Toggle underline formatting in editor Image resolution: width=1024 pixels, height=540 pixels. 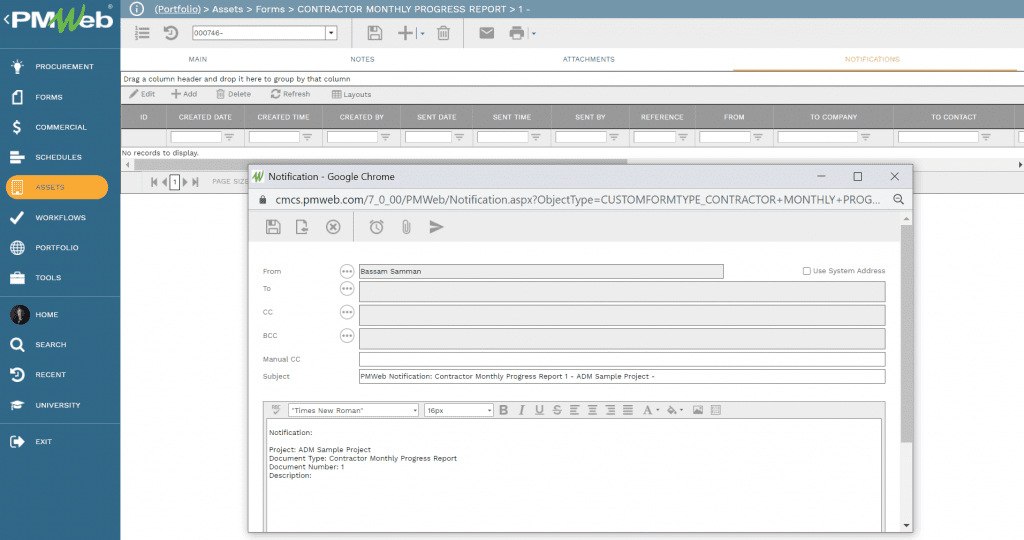(539, 410)
